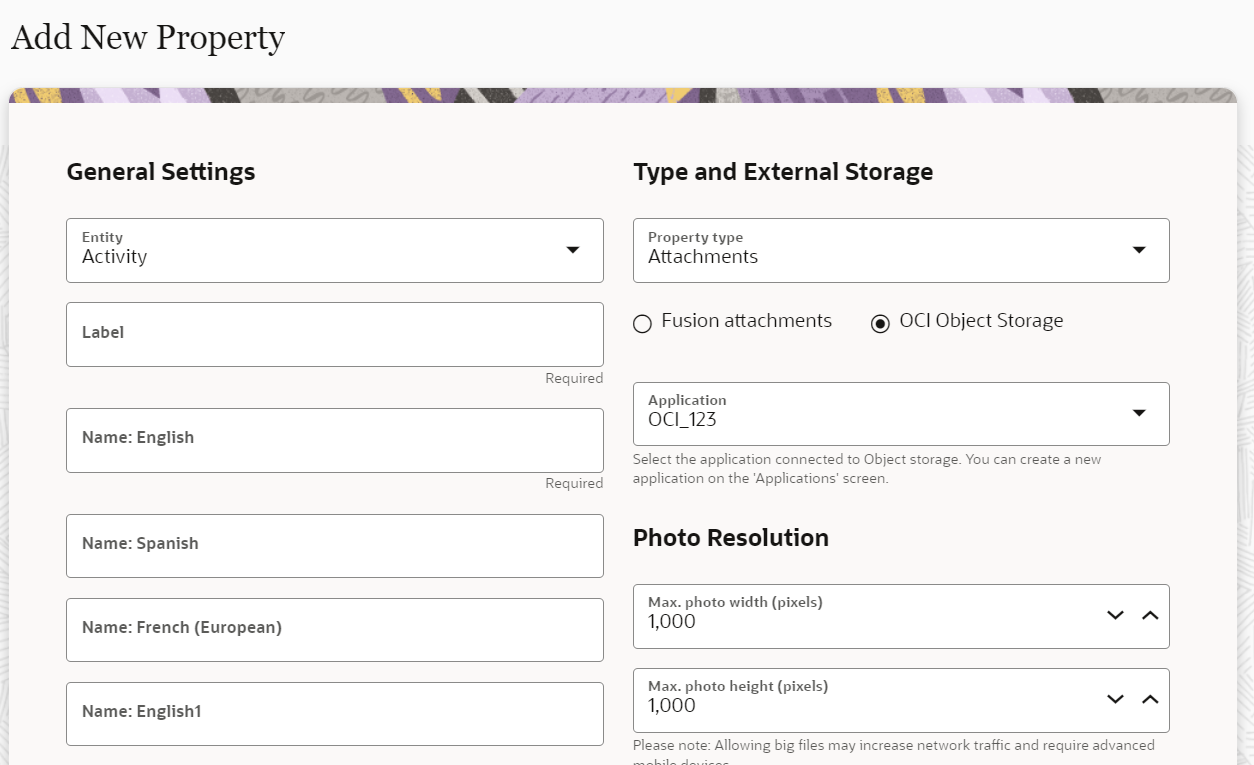Click the Max. photo height value field

860,706
